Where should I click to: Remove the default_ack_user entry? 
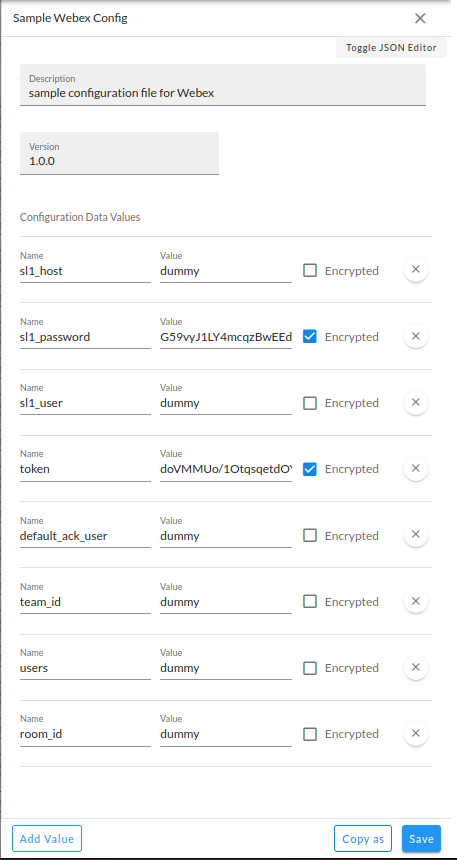click(x=415, y=535)
